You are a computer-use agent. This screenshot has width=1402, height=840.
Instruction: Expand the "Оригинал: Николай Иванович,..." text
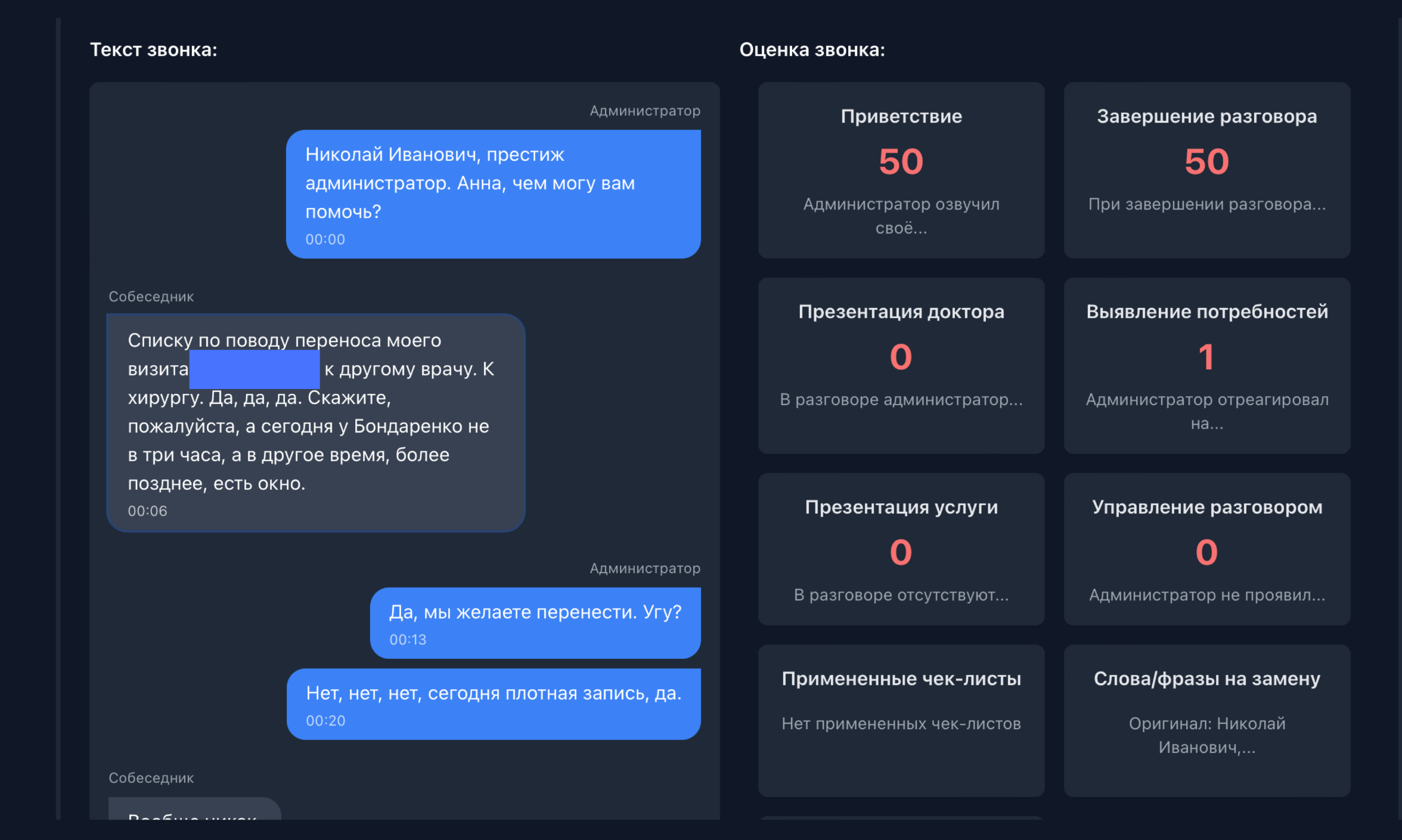point(1206,735)
